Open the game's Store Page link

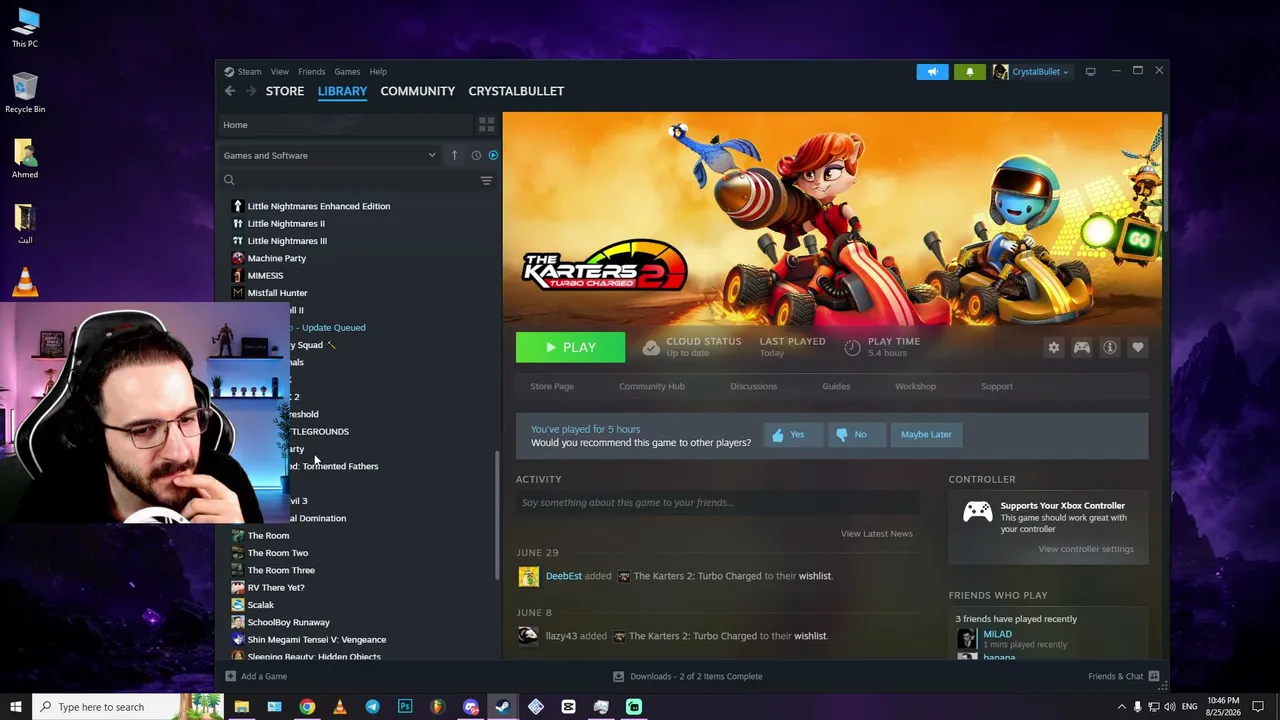[x=552, y=386]
